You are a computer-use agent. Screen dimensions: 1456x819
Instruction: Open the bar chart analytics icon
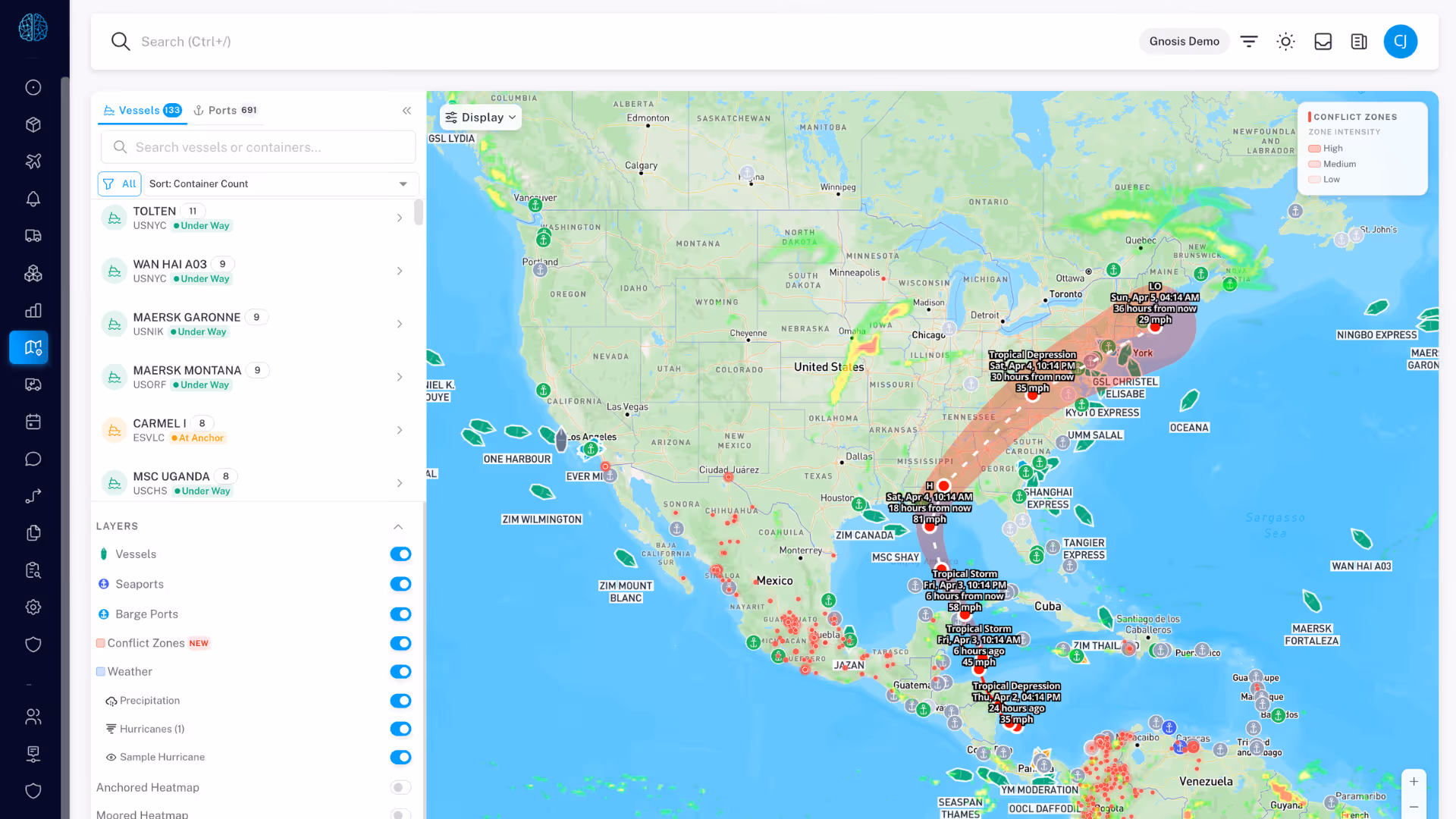(33, 310)
